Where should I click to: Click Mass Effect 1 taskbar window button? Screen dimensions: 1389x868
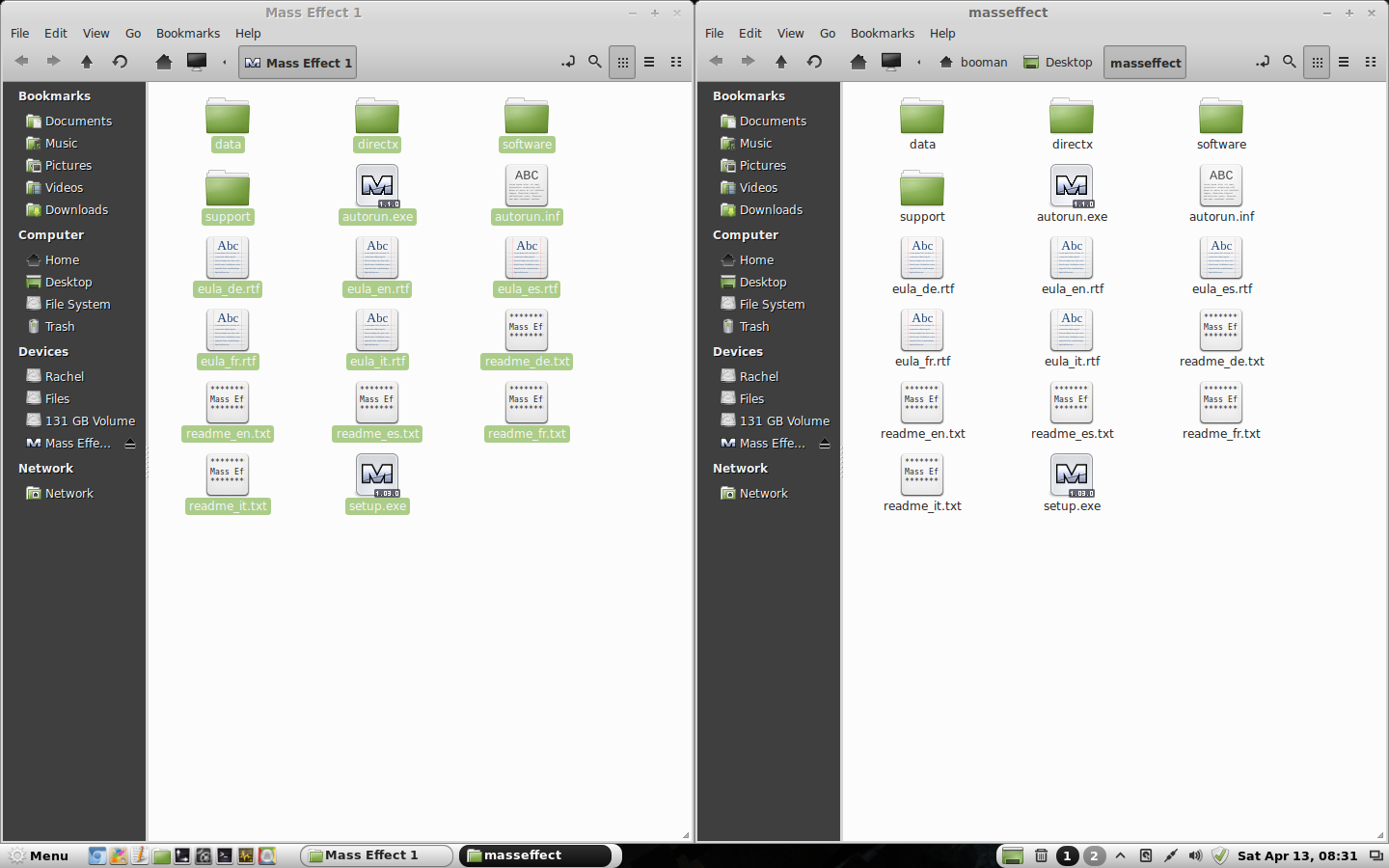[x=376, y=855]
